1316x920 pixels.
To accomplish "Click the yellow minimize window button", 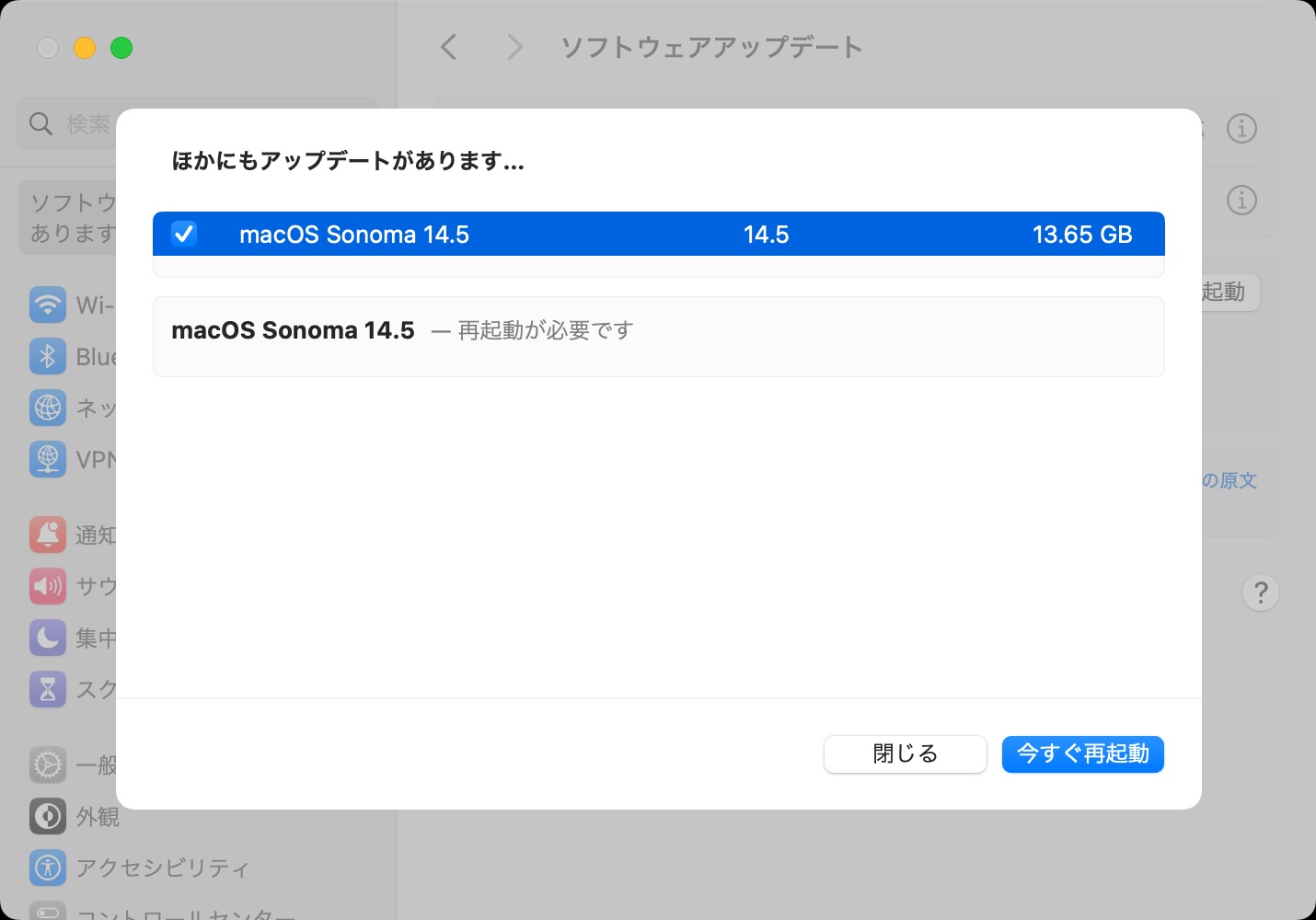I will point(85,48).
